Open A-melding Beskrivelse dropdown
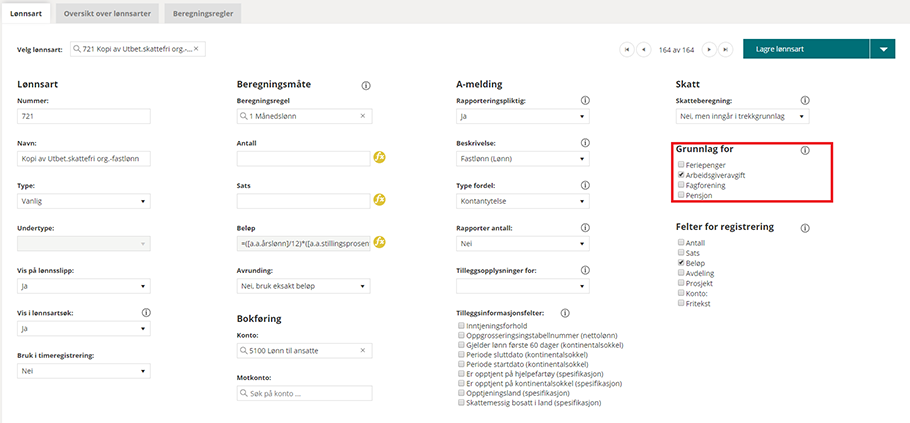 [523, 158]
